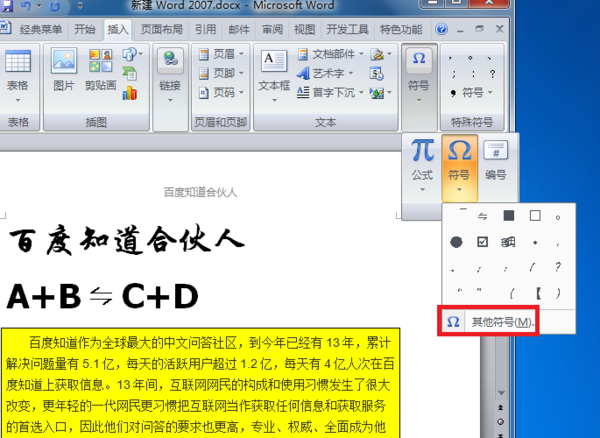Click the SmartArt icon in 插图 group

130,73
